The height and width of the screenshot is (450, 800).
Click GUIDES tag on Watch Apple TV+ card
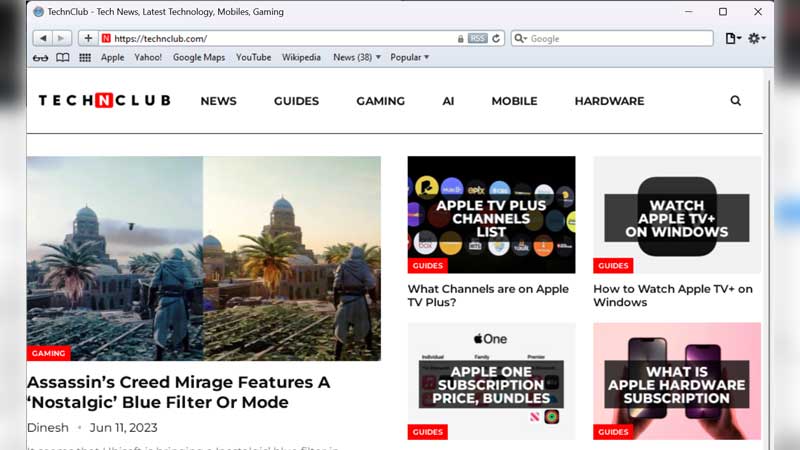pyautogui.click(x=613, y=266)
